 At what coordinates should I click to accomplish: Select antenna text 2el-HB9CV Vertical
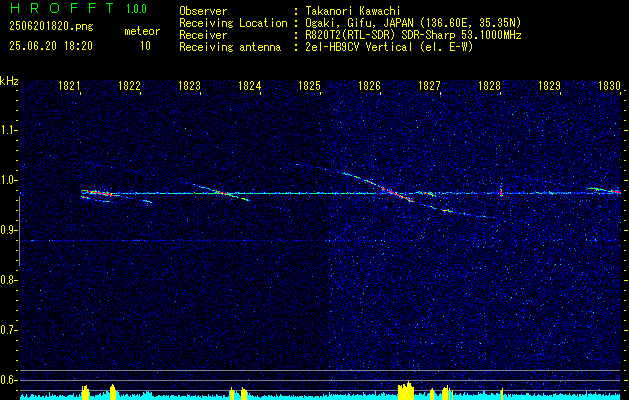coord(359,47)
